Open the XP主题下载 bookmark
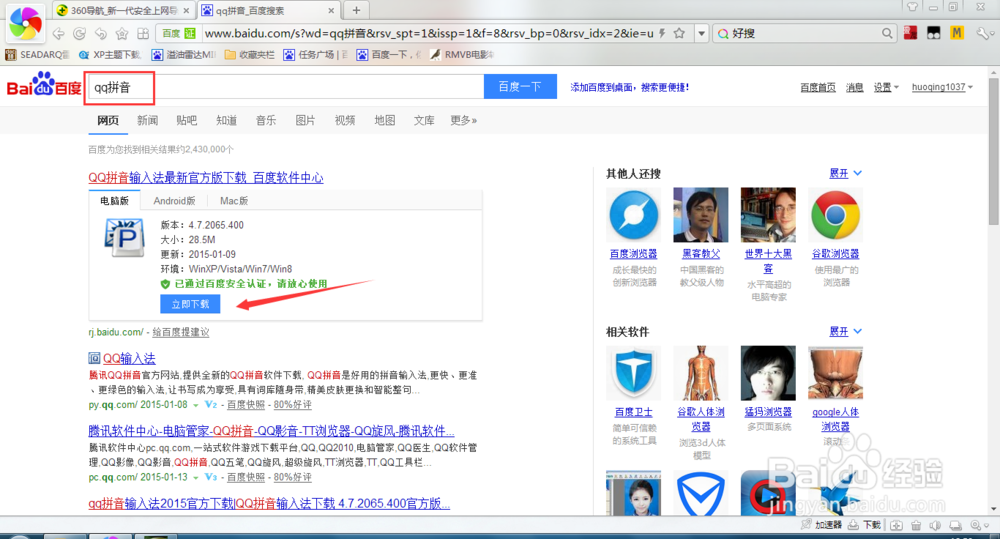1000x539 pixels. 110,55
